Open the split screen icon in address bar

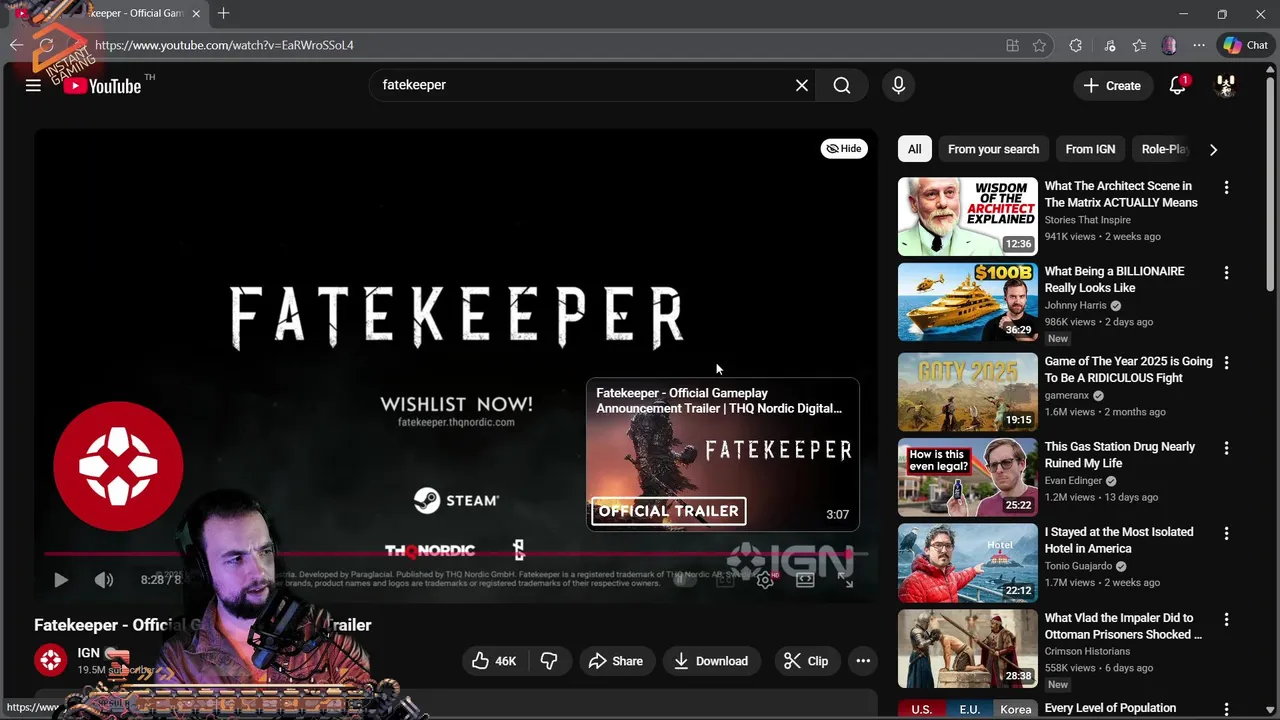coord(1013,45)
